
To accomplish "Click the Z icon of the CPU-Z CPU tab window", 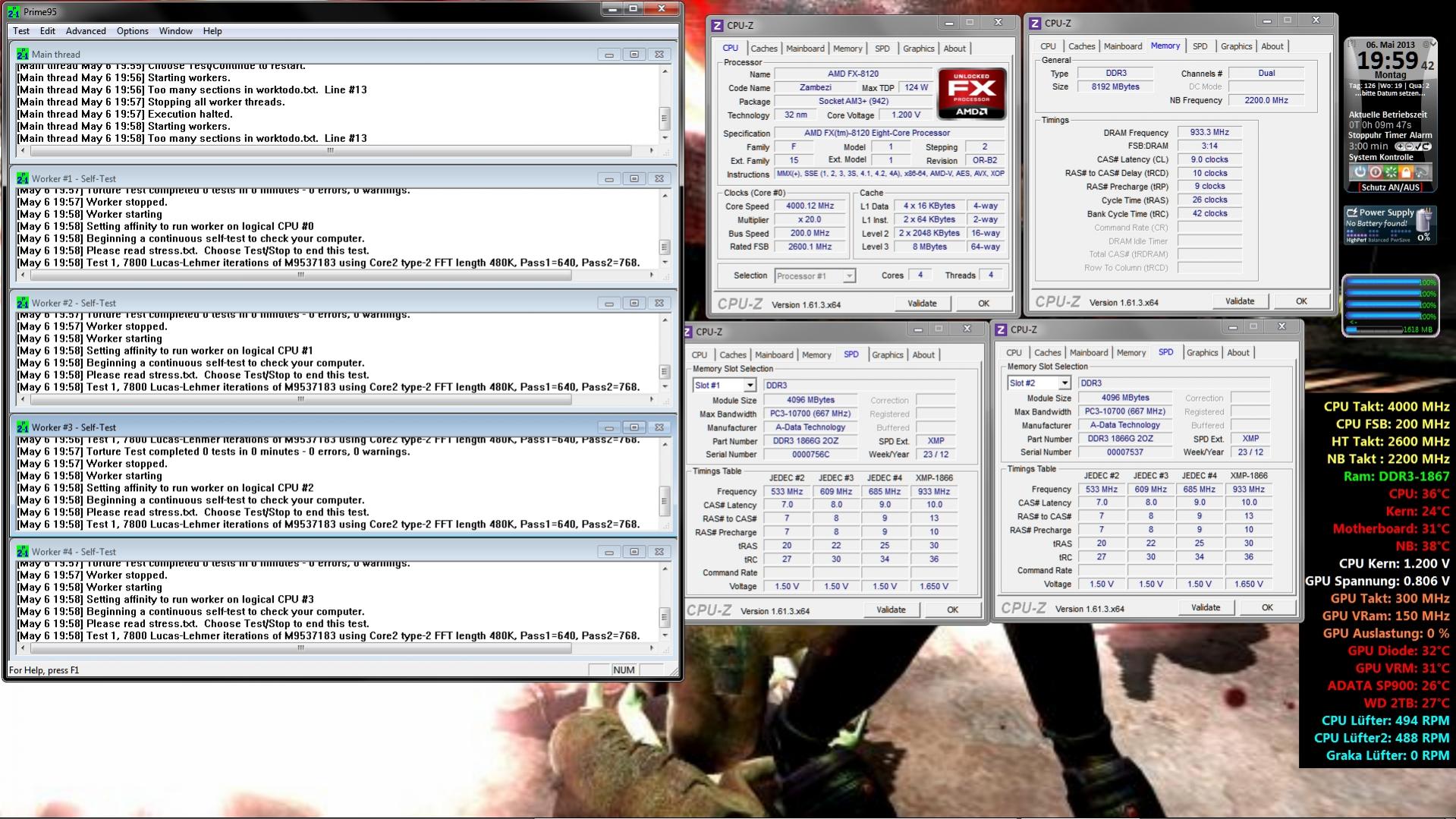I will coord(717,25).
